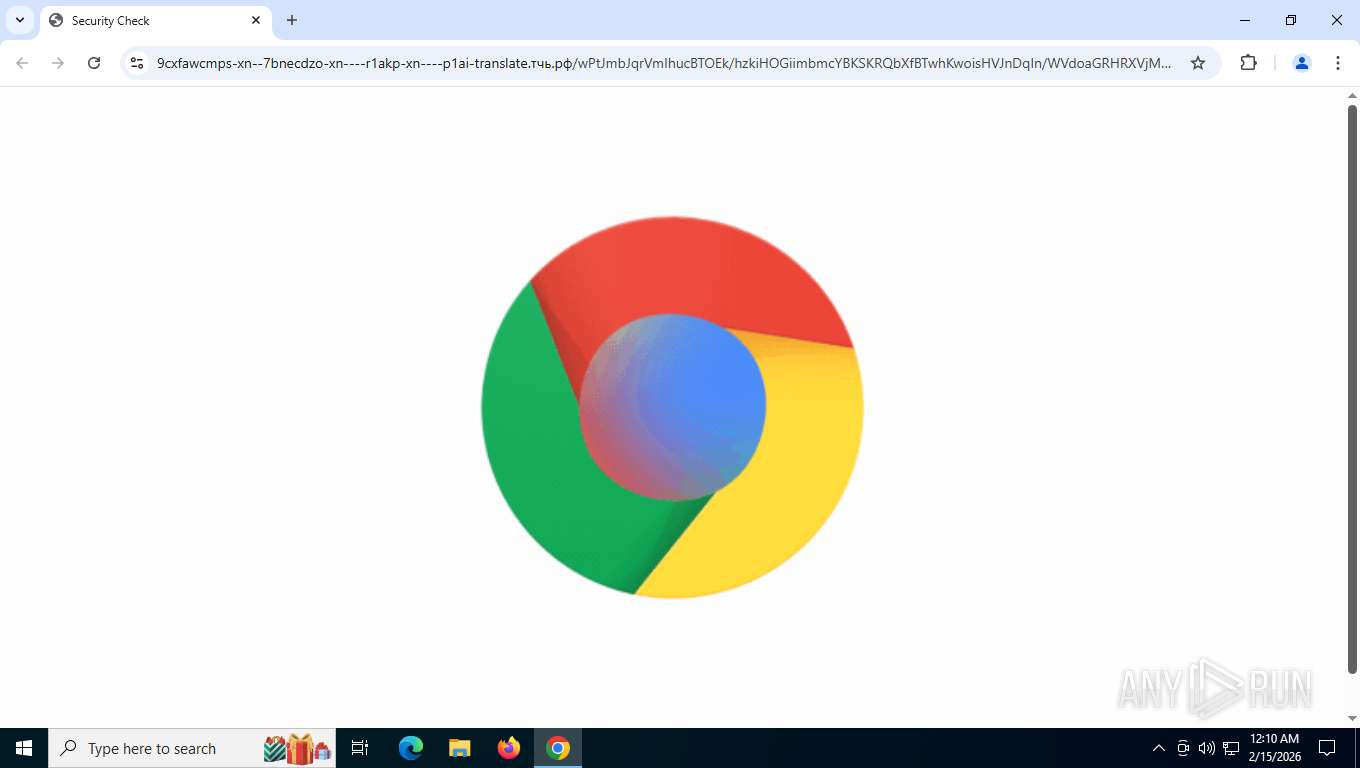Screen dimensions: 1360x768
Task: Show hidden system tray icons
Action: tap(1159, 748)
